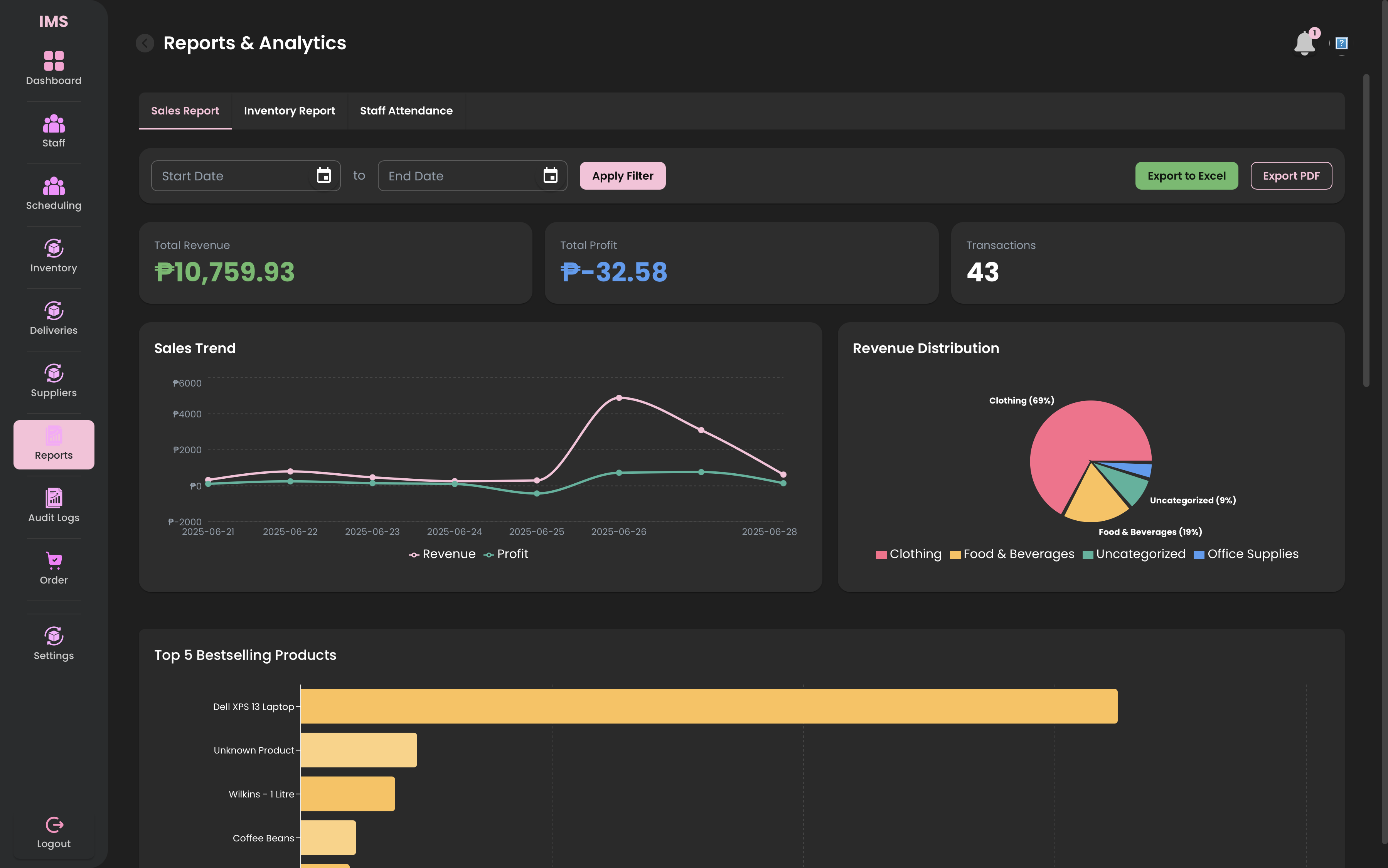Open the Audit Logs sidebar icon
The width and height of the screenshot is (1388, 868).
54,498
